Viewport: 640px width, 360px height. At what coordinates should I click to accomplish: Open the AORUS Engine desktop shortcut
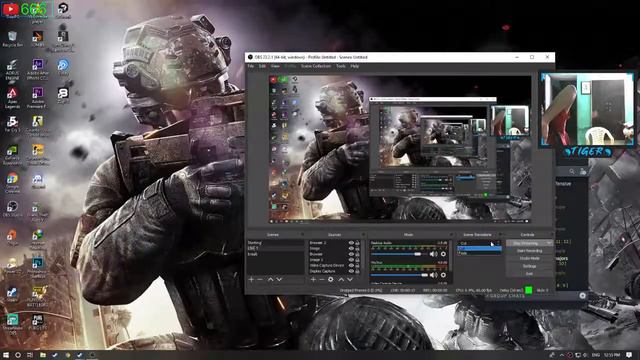[x=12, y=69]
